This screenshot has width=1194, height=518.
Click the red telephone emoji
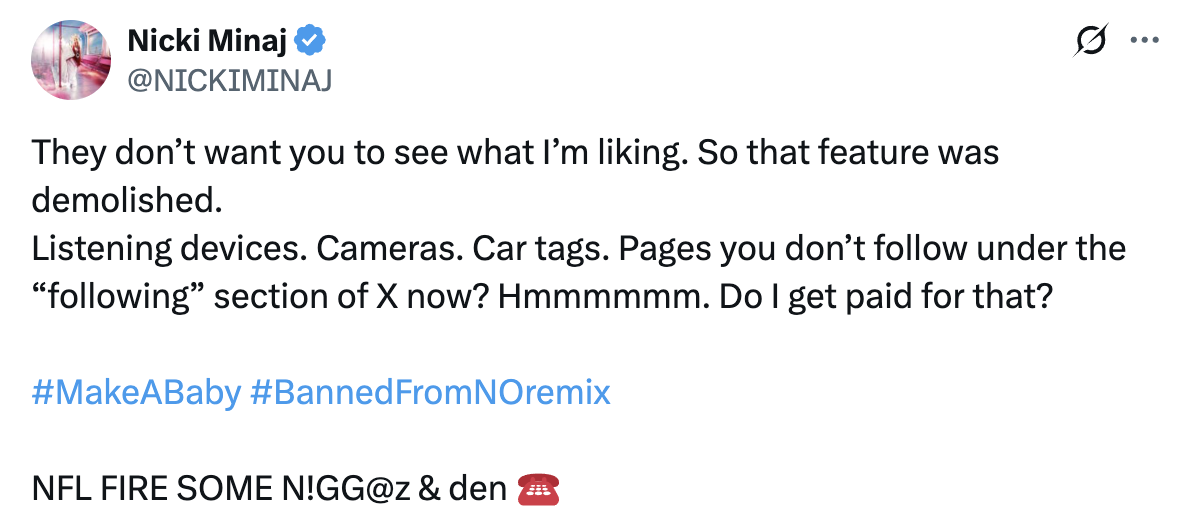click(539, 490)
